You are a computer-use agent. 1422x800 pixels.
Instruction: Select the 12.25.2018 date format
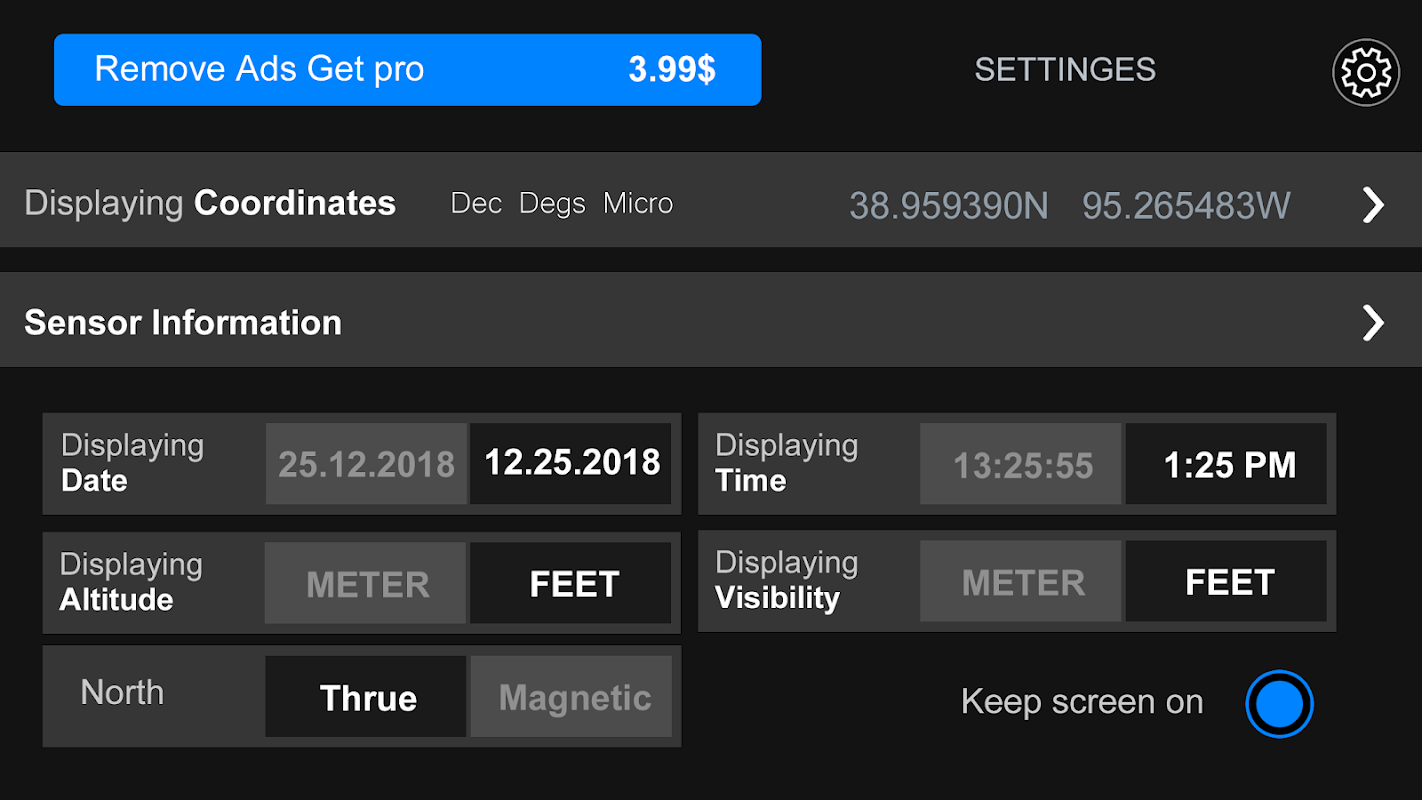(x=572, y=463)
